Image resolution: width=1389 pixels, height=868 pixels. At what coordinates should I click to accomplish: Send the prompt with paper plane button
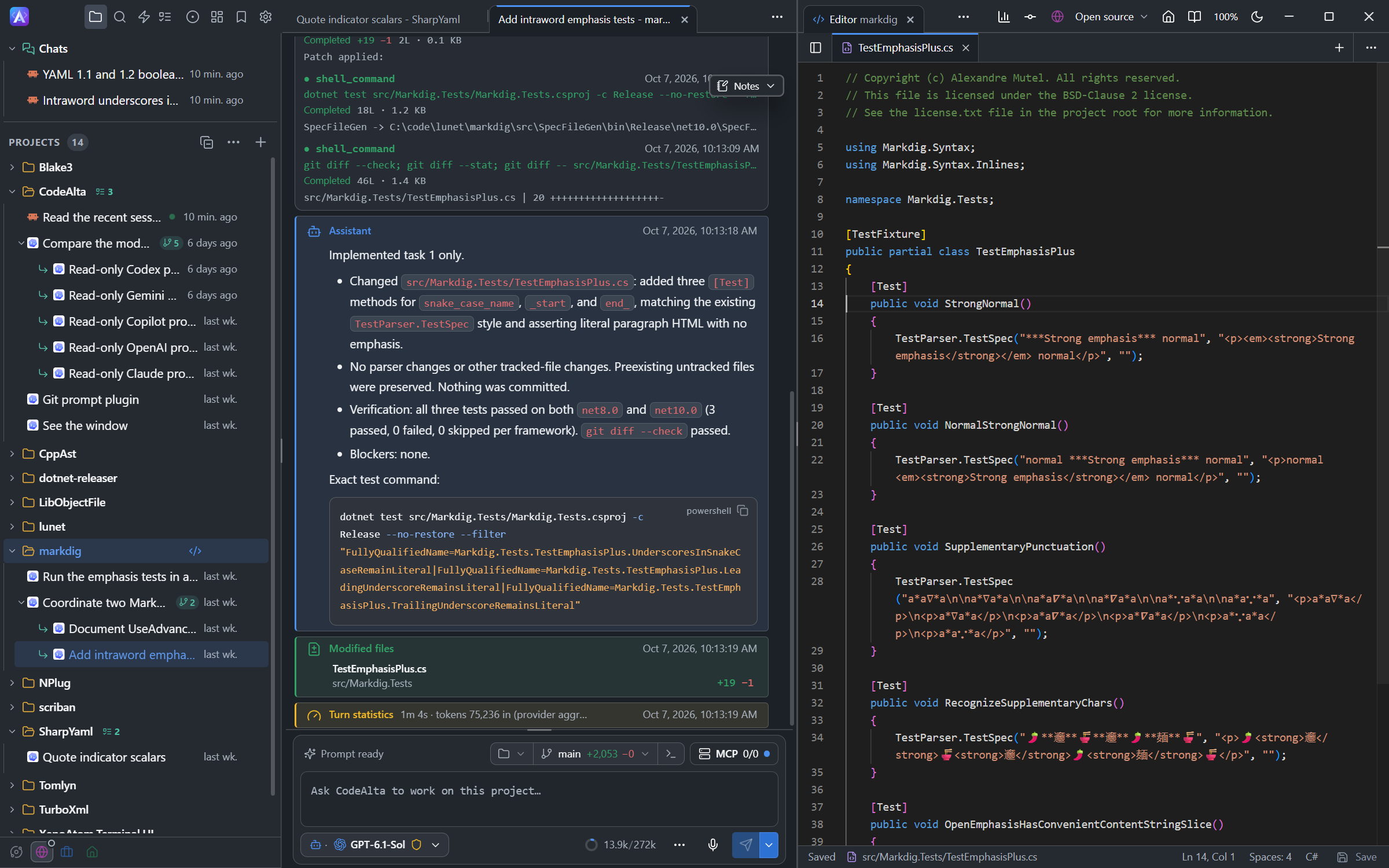pyautogui.click(x=746, y=845)
